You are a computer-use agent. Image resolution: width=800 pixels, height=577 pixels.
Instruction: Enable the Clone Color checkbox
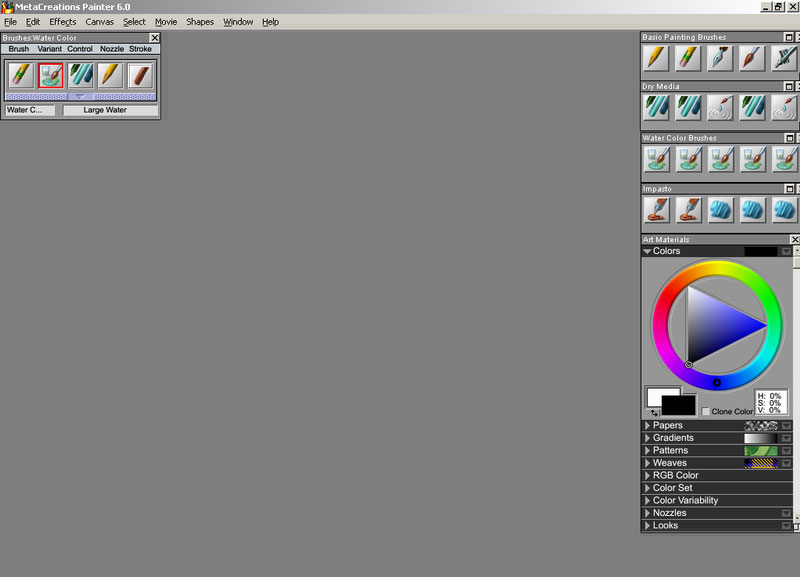[x=706, y=411]
